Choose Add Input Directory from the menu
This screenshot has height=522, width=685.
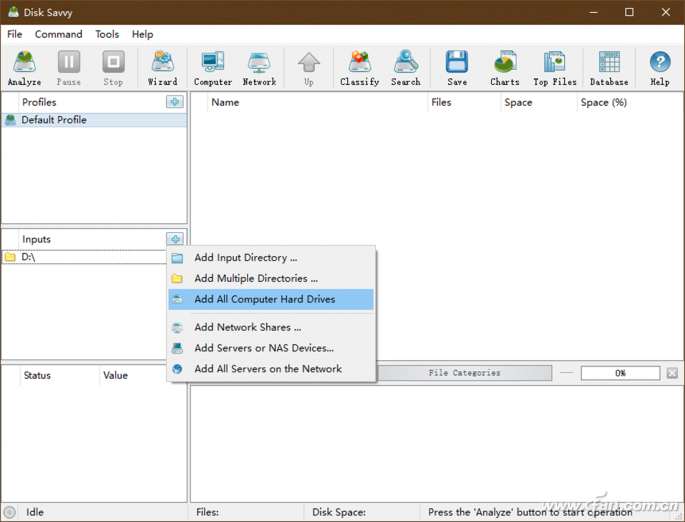point(271,258)
